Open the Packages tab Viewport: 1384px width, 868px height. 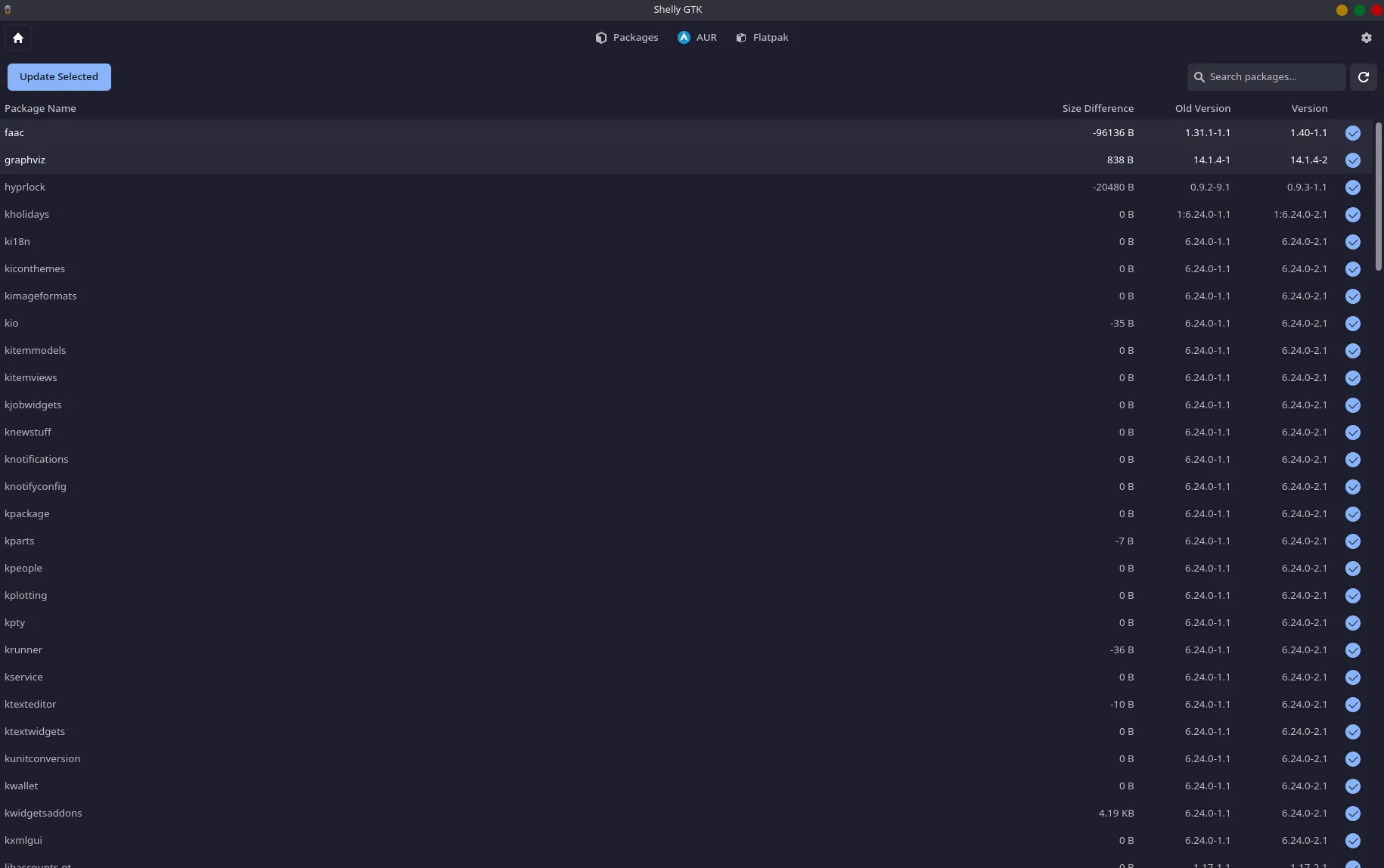point(627,38)
